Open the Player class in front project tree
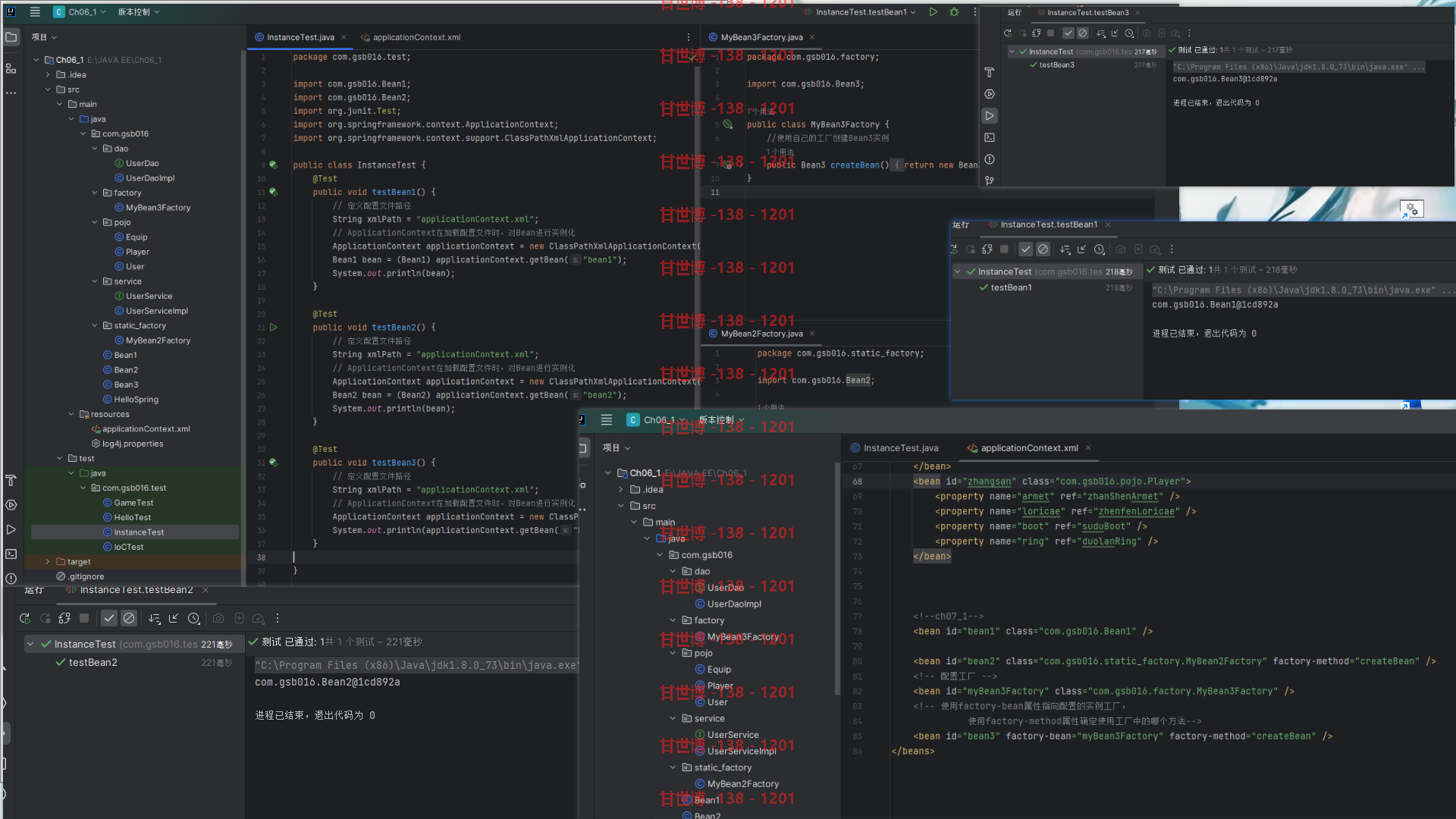The width and height of the screenshot is (1456, 819). [720, 686]
